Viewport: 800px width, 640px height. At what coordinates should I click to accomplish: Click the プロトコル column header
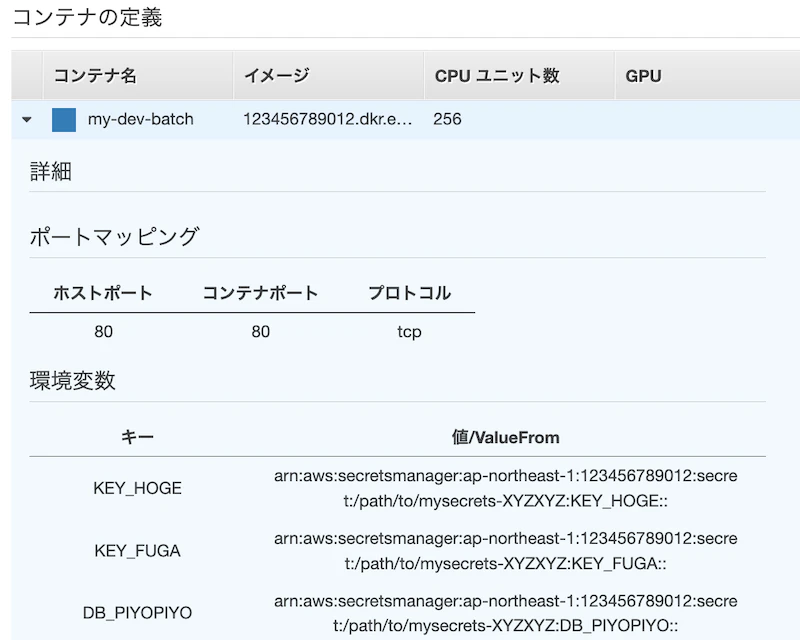click(410, 293)
